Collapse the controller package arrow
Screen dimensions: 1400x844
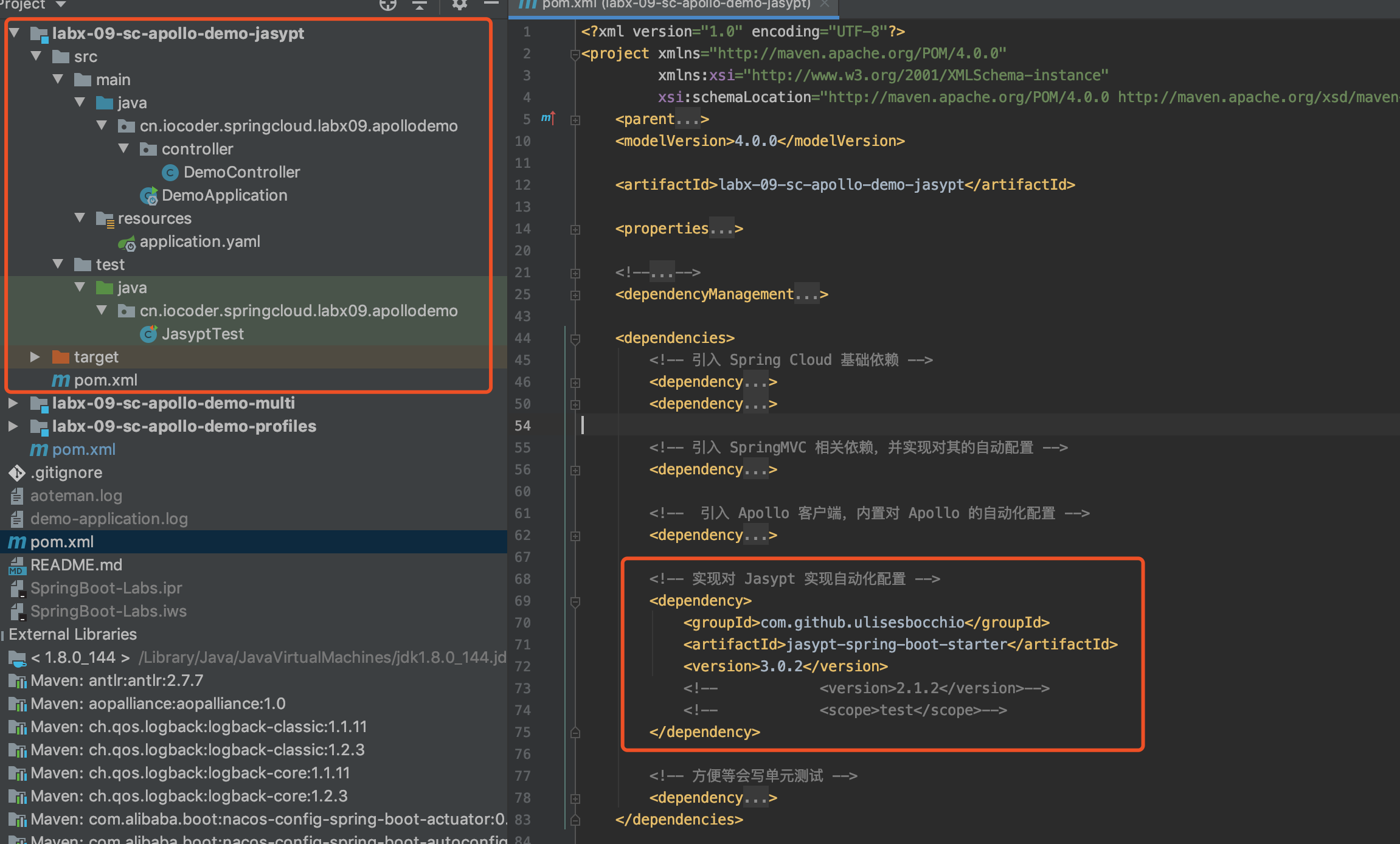coord(123,148)
